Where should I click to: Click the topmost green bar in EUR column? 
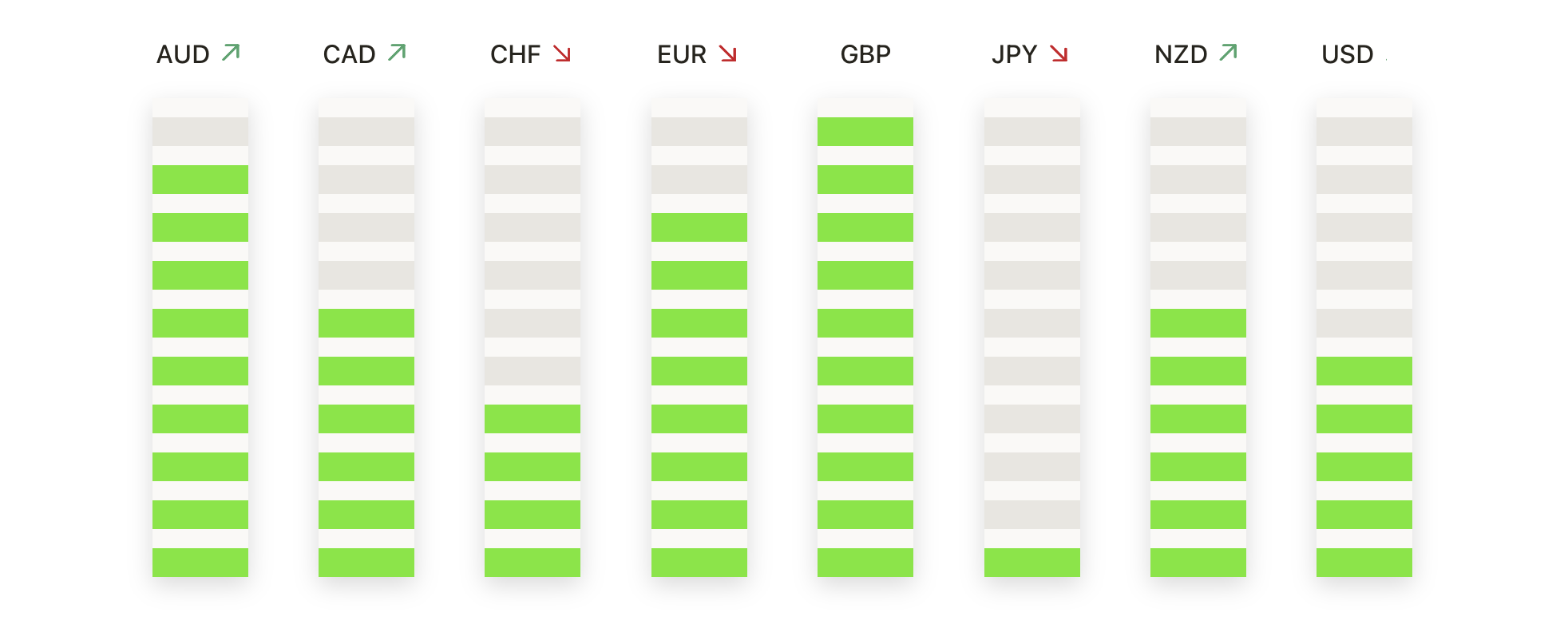tap(699, 227)
